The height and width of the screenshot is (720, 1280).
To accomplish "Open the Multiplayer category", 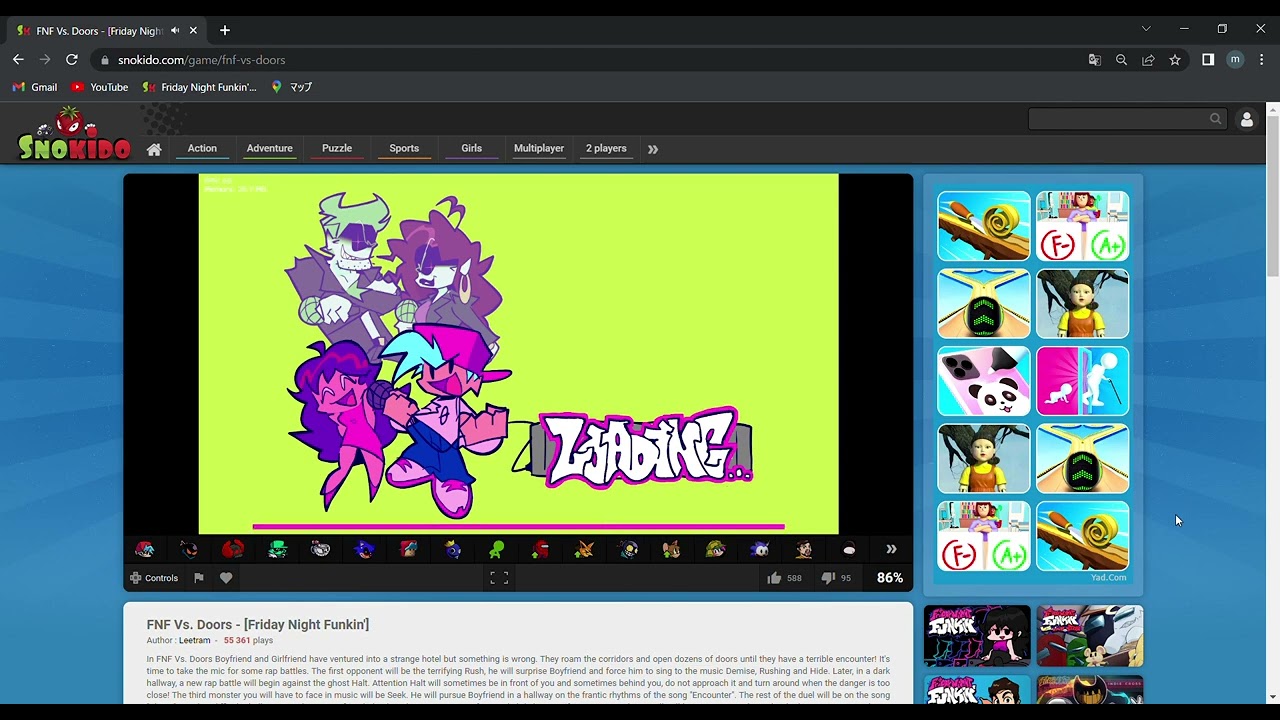I will click(539, 149).
